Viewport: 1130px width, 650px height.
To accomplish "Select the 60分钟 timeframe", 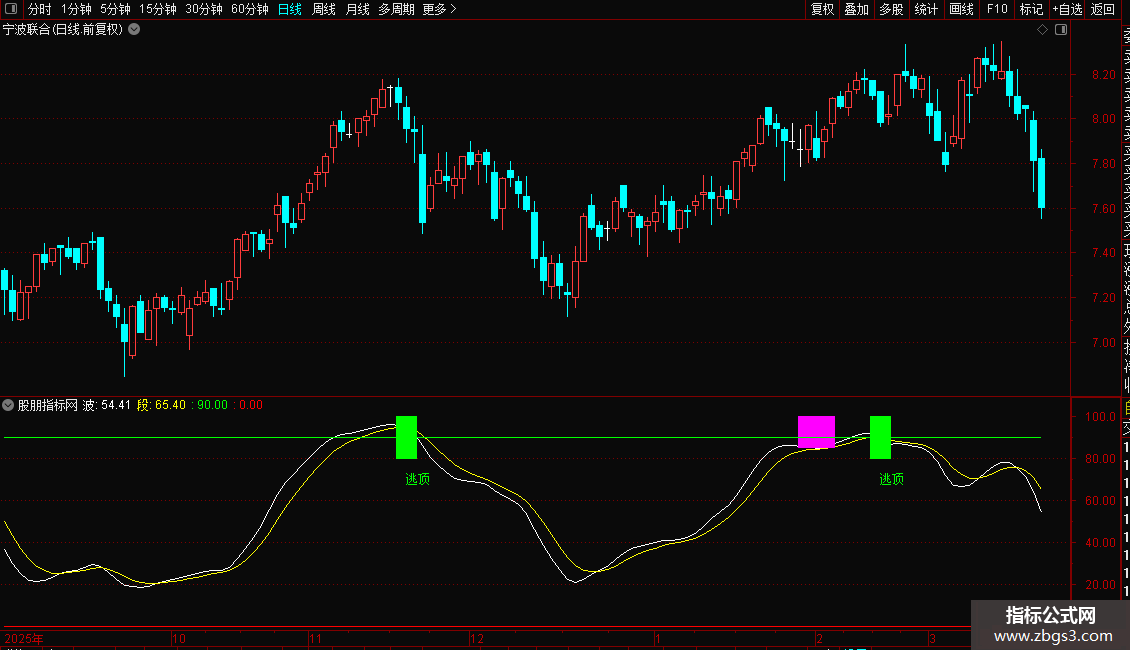I will pos(250,9).
